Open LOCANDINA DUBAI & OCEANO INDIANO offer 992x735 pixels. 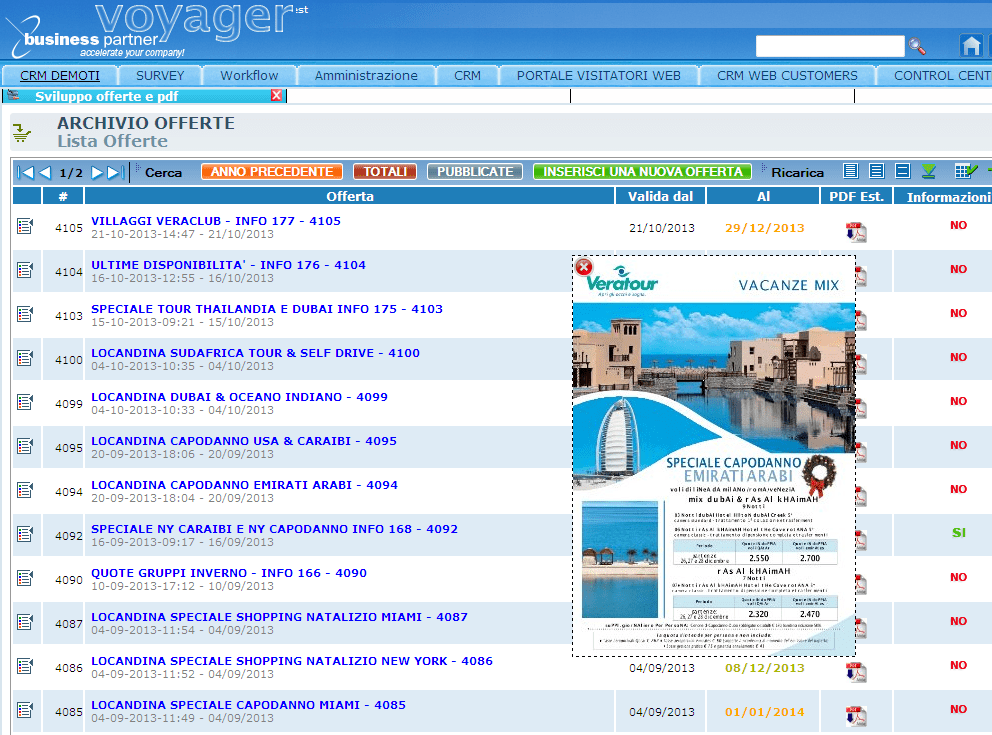point(239,397)
